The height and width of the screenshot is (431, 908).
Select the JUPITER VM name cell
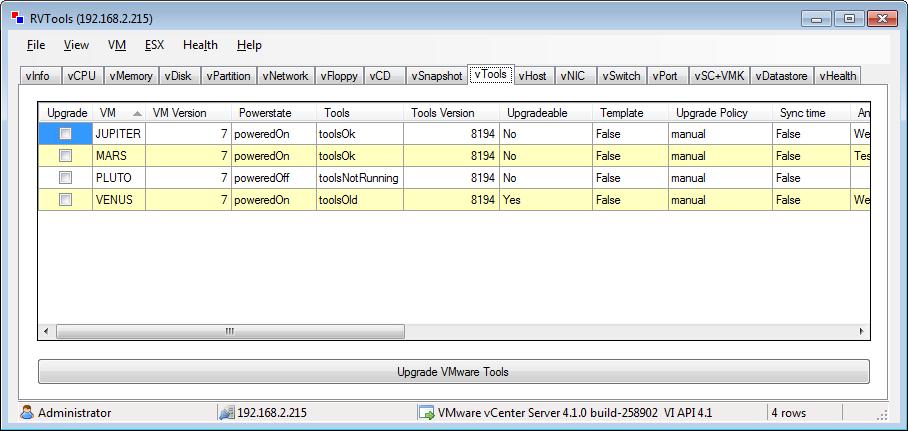tap(119, 134)
